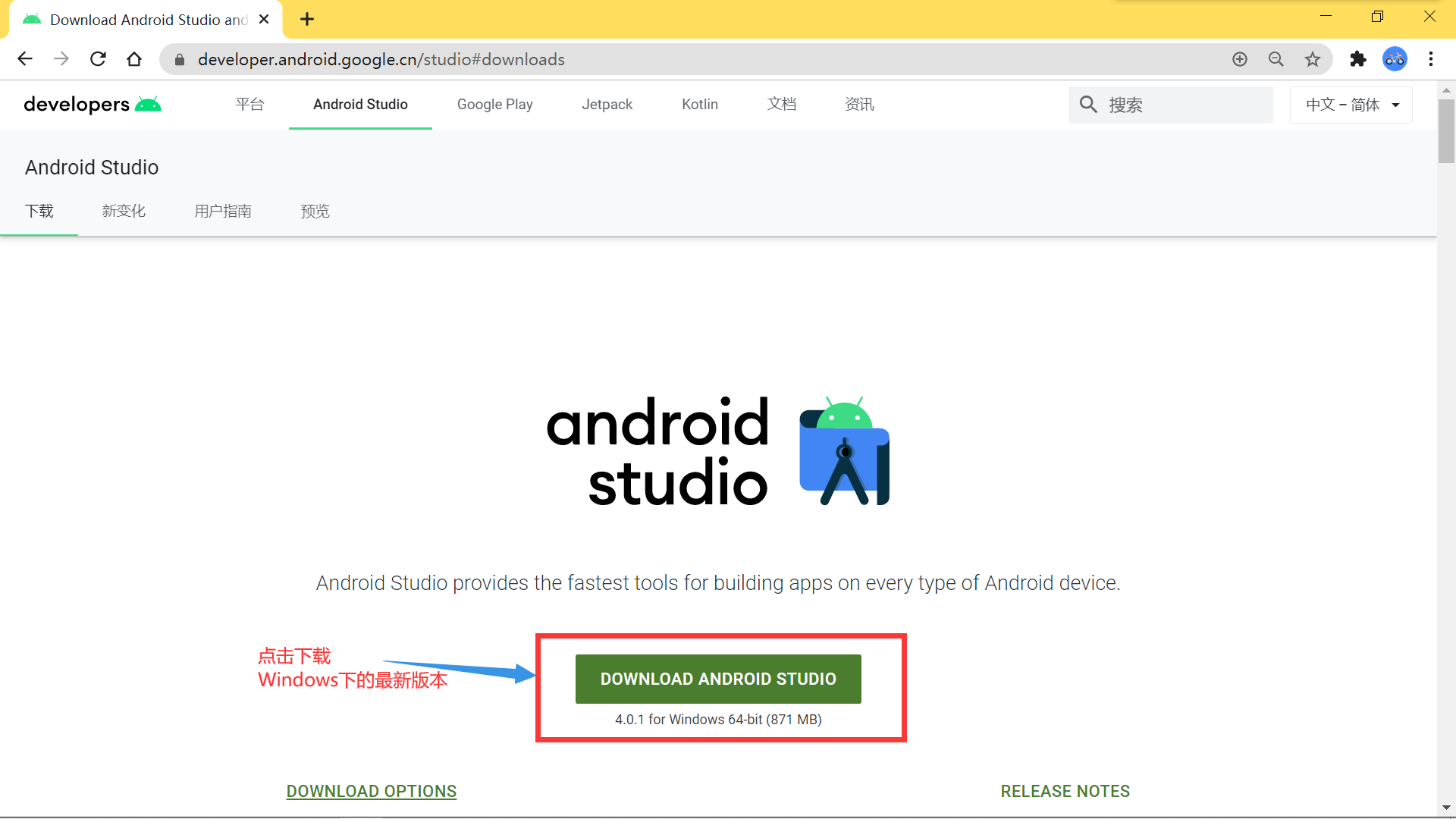Click the home icon in toolbar
This screenshot has width=1456, height=819.
coord(134,59)
